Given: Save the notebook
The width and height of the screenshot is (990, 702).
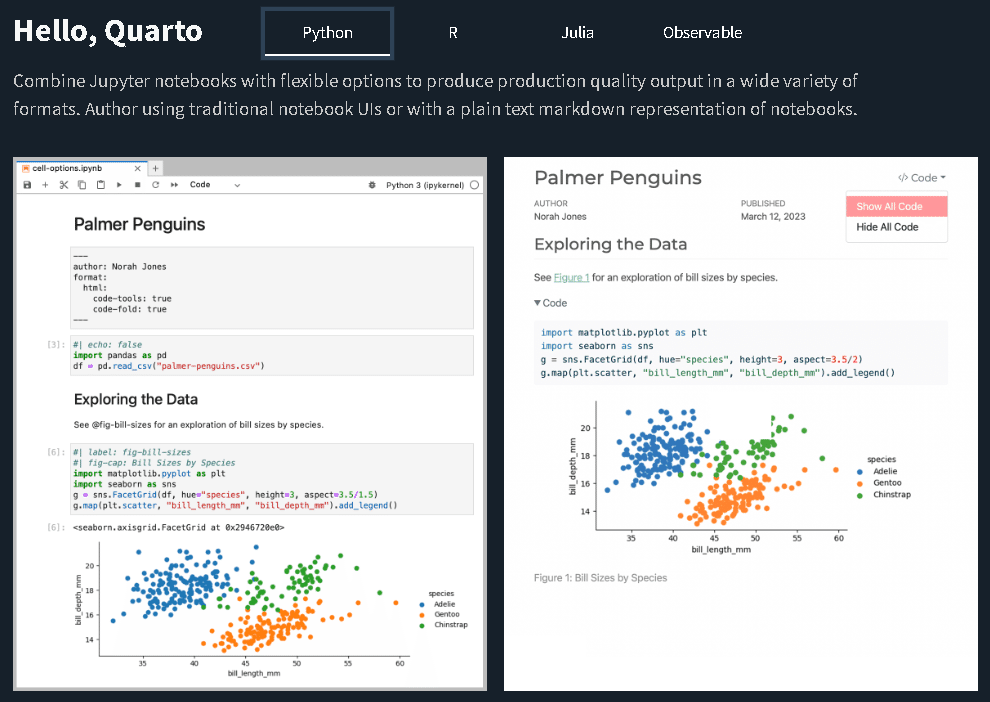Looking at the screenshot, I should click(27, 184).
